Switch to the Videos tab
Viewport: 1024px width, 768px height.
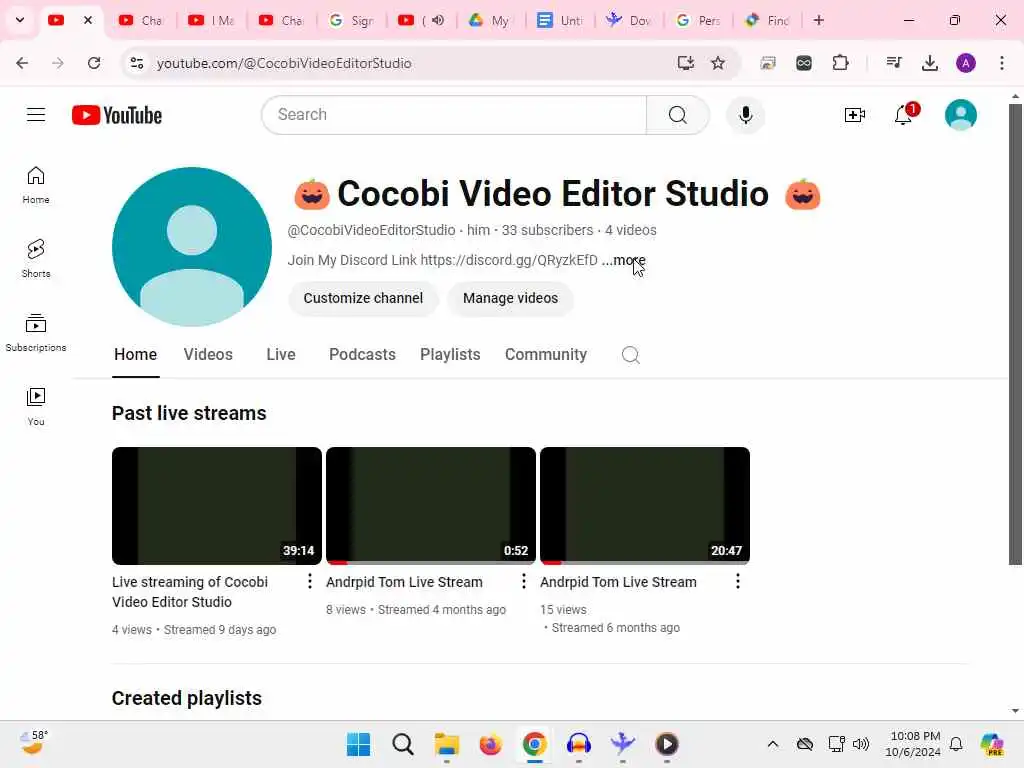coord(208,355)
